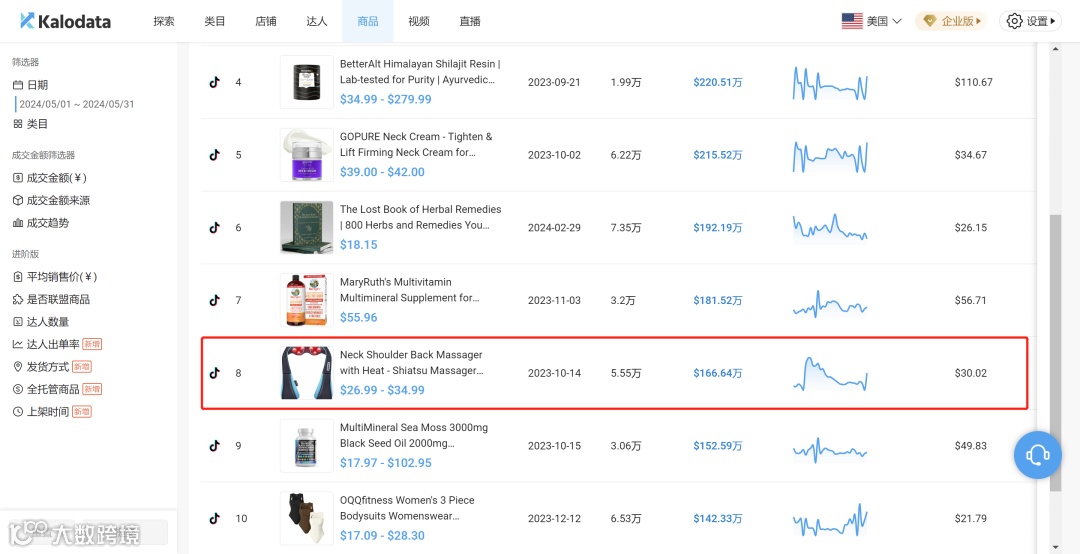The width and height of the screenshot is (1080, 554).
Task: Select the 是否联盟商品 filter
Action: point(51,300)
